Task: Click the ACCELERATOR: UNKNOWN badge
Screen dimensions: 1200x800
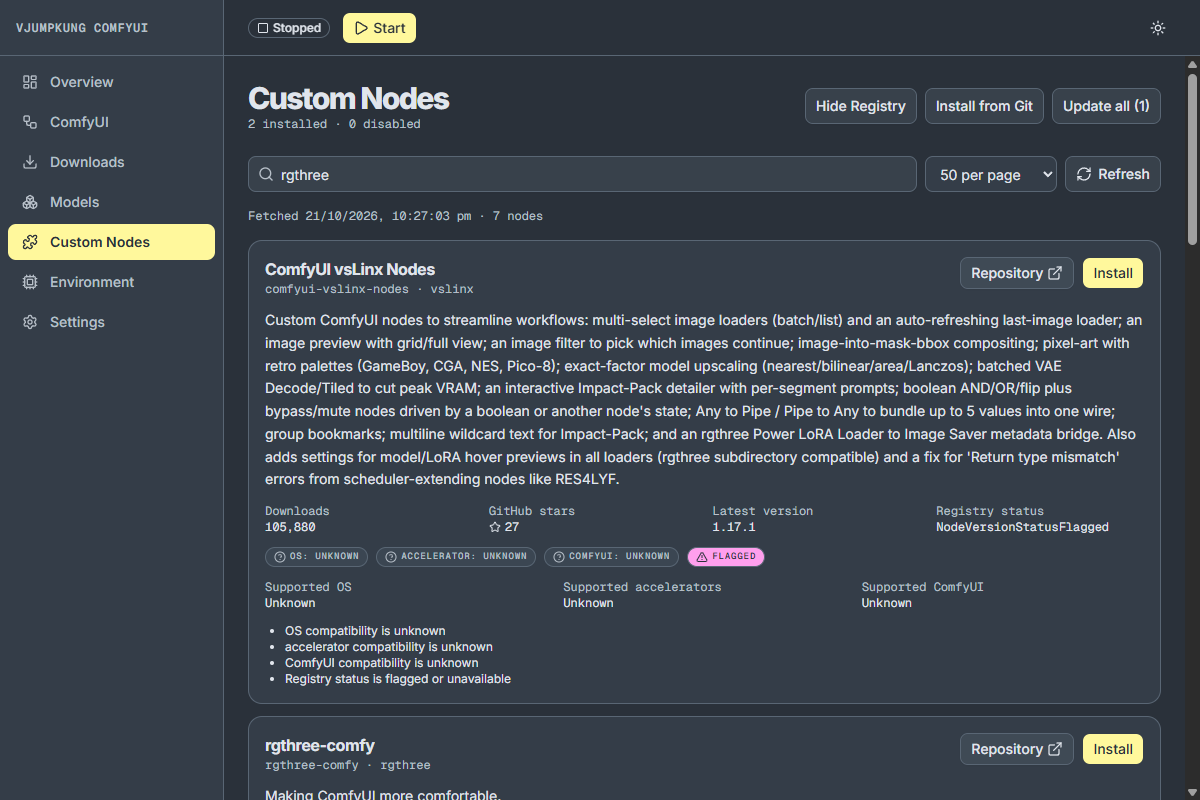Action: pos(456,557)
